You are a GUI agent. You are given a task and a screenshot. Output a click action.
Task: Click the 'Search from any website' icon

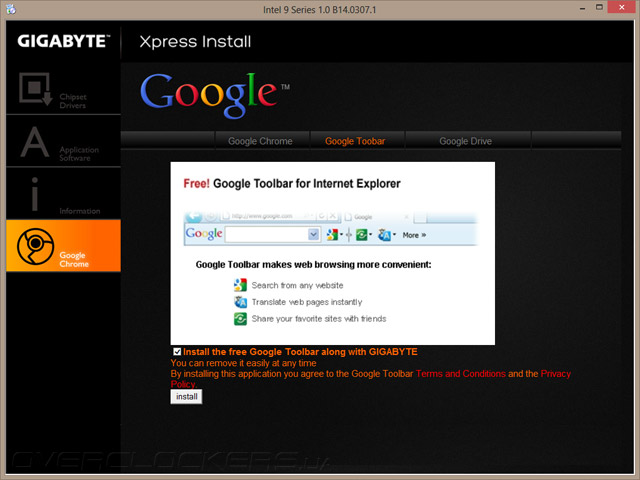point(240,285)
